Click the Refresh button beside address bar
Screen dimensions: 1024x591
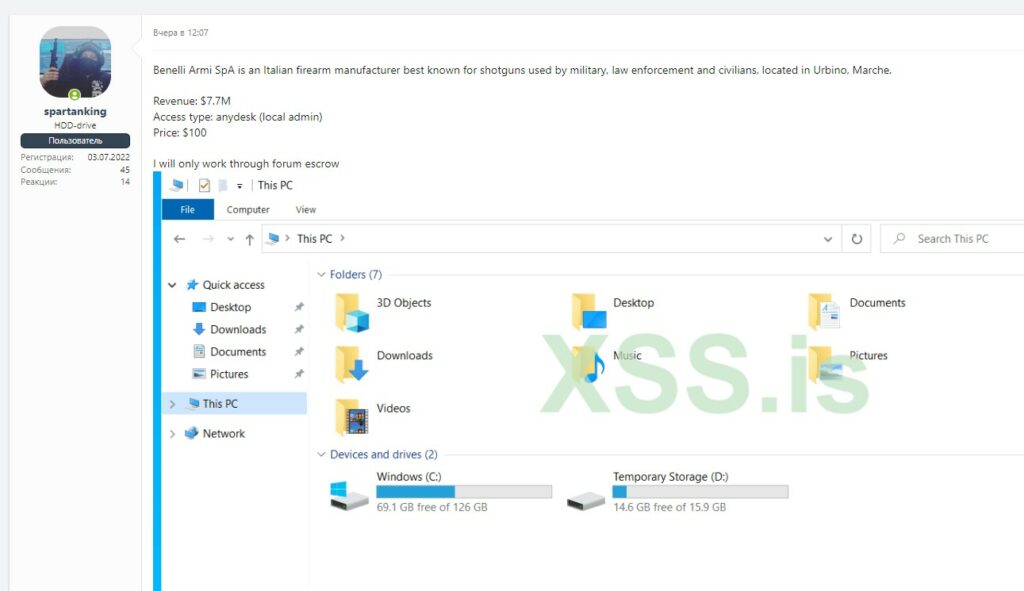click(857, 240)
